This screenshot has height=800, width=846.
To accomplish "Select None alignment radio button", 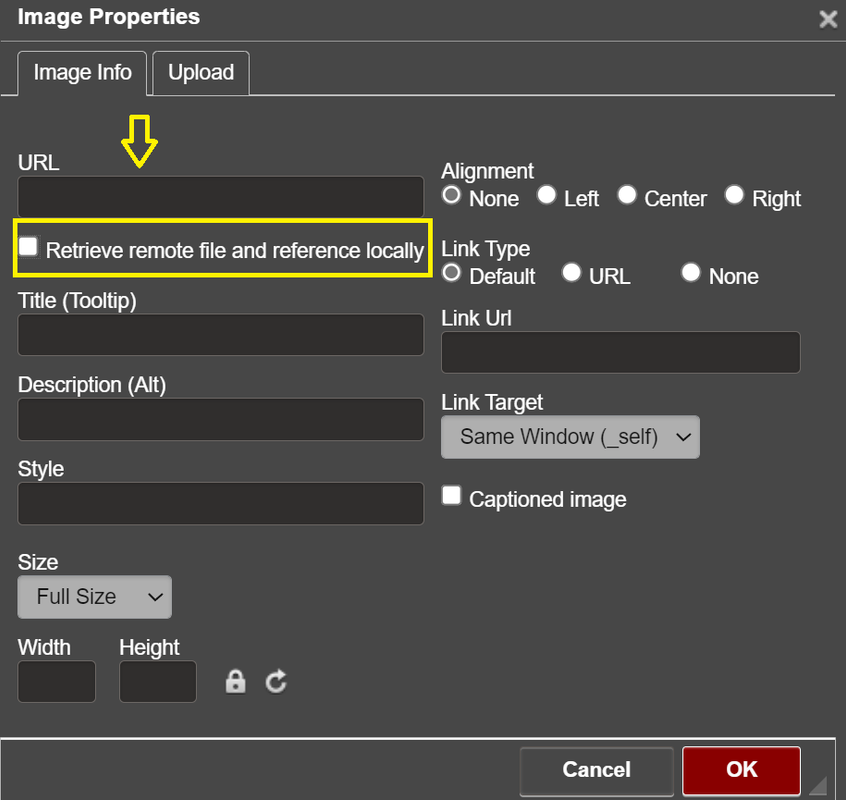I will point(452,195).
